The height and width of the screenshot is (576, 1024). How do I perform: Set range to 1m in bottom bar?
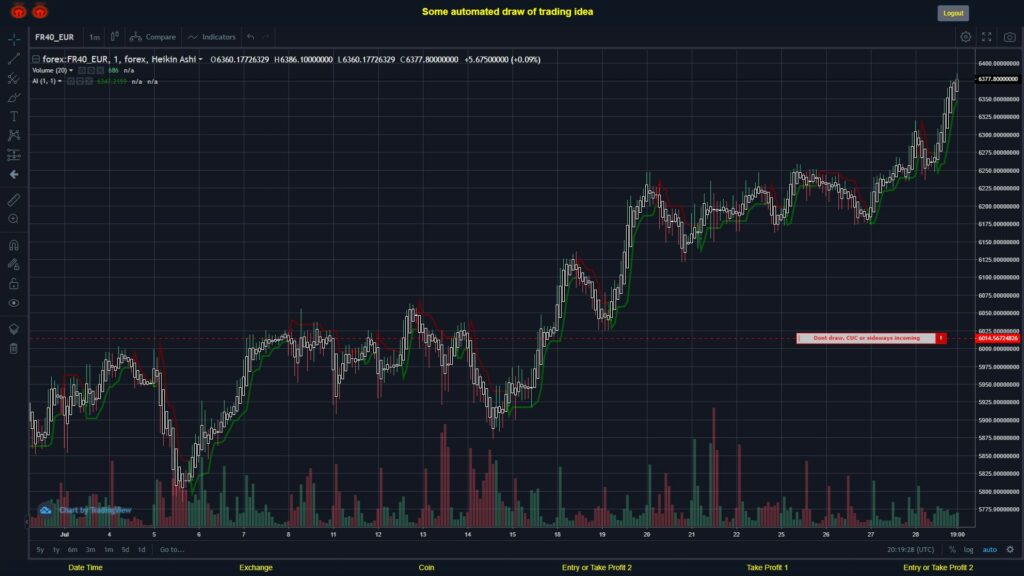[x=108, y=550]
